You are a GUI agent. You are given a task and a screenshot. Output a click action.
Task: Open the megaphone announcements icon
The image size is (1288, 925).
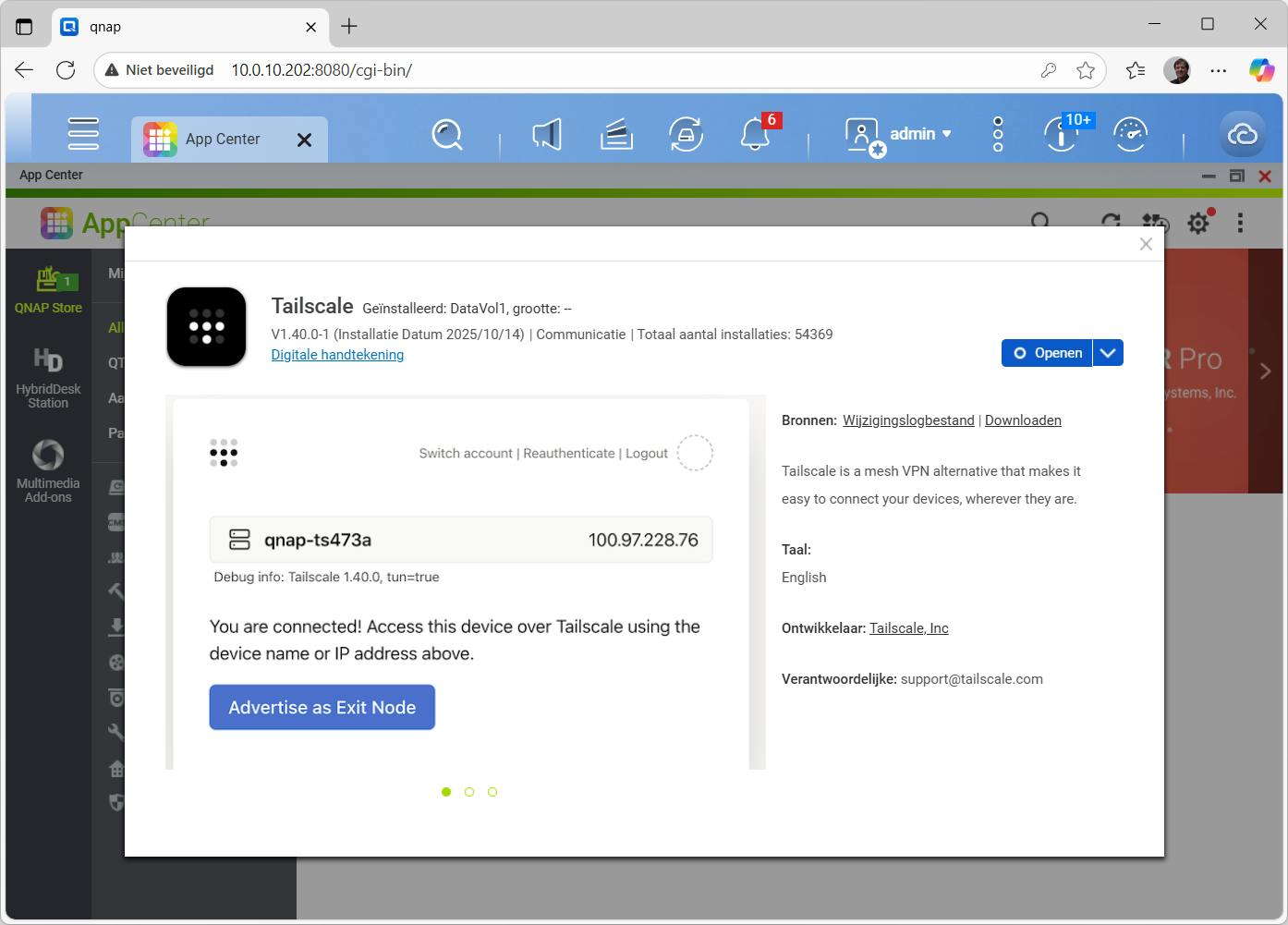pos(547,135)
